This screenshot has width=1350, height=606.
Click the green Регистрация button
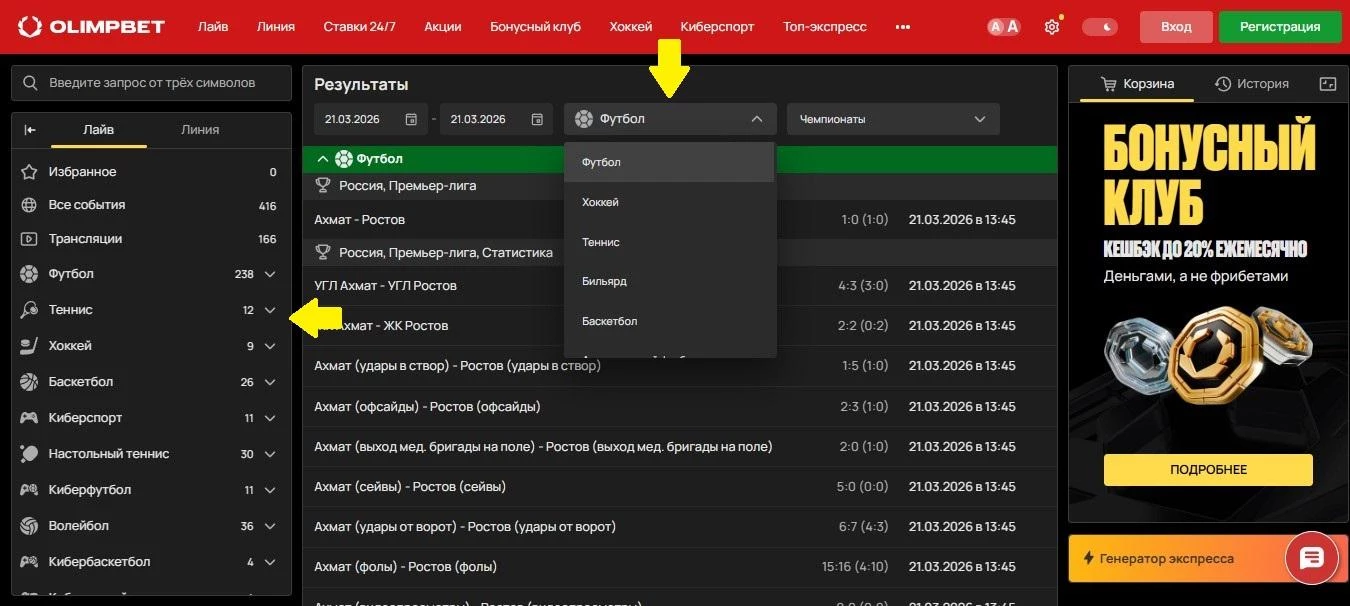tap(1280, 27)
